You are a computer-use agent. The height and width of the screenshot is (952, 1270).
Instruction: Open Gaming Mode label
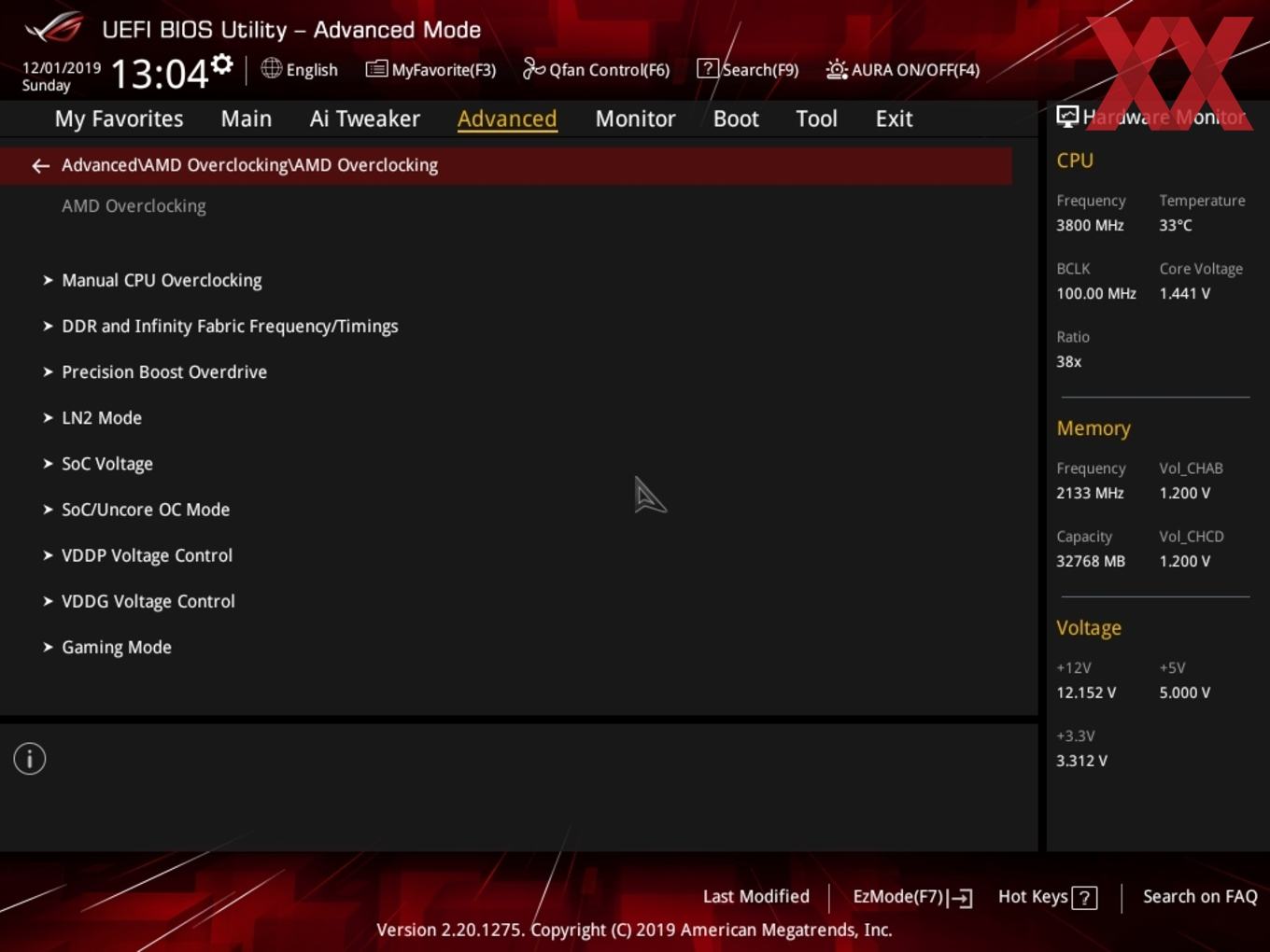coord(117,647)
